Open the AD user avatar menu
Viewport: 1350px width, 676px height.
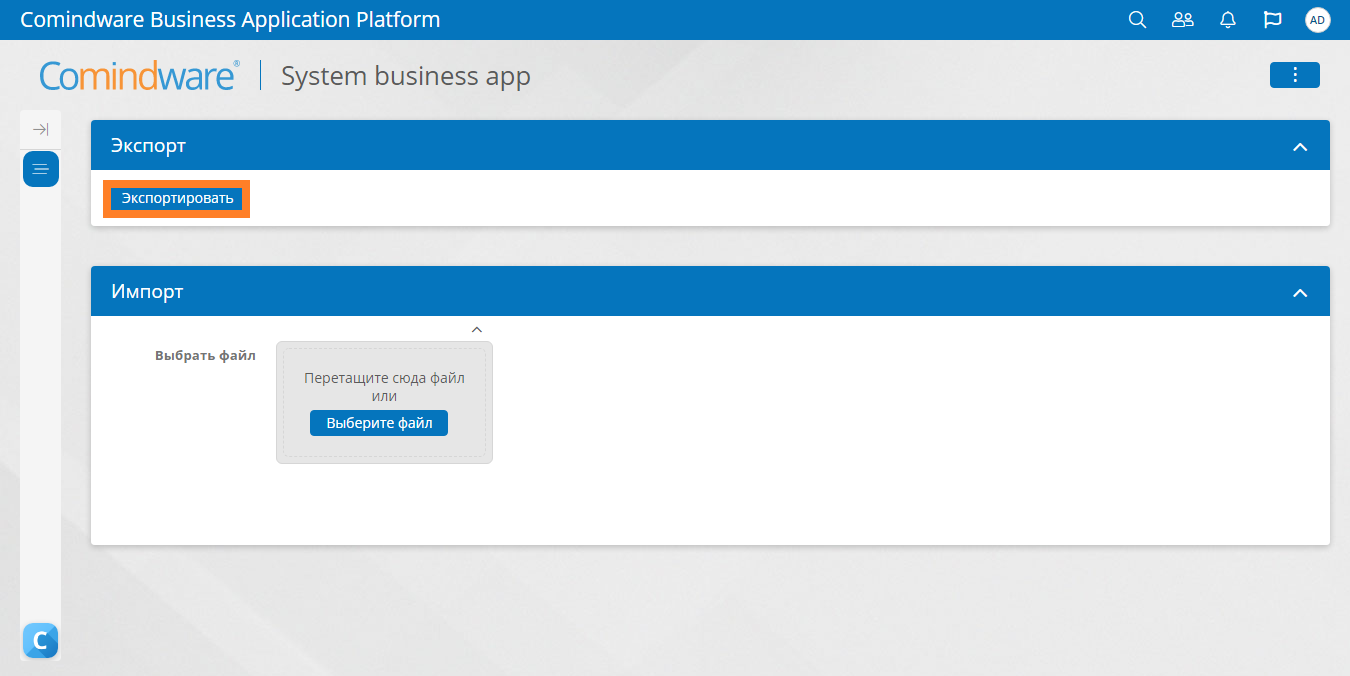pyautogui.click(x=1318, y=20)
